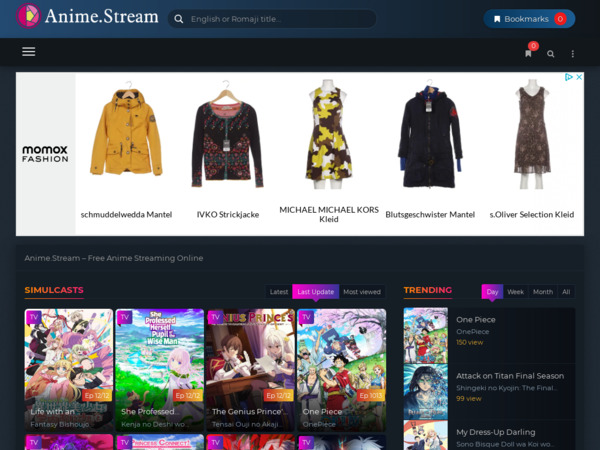
Task: Click the Shingeki no Kyojin: The Final subtitle
Action: pos(507,388)
